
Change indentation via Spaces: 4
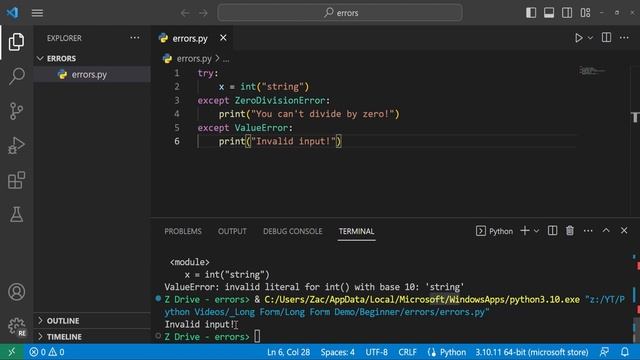[x=338, y=352]
